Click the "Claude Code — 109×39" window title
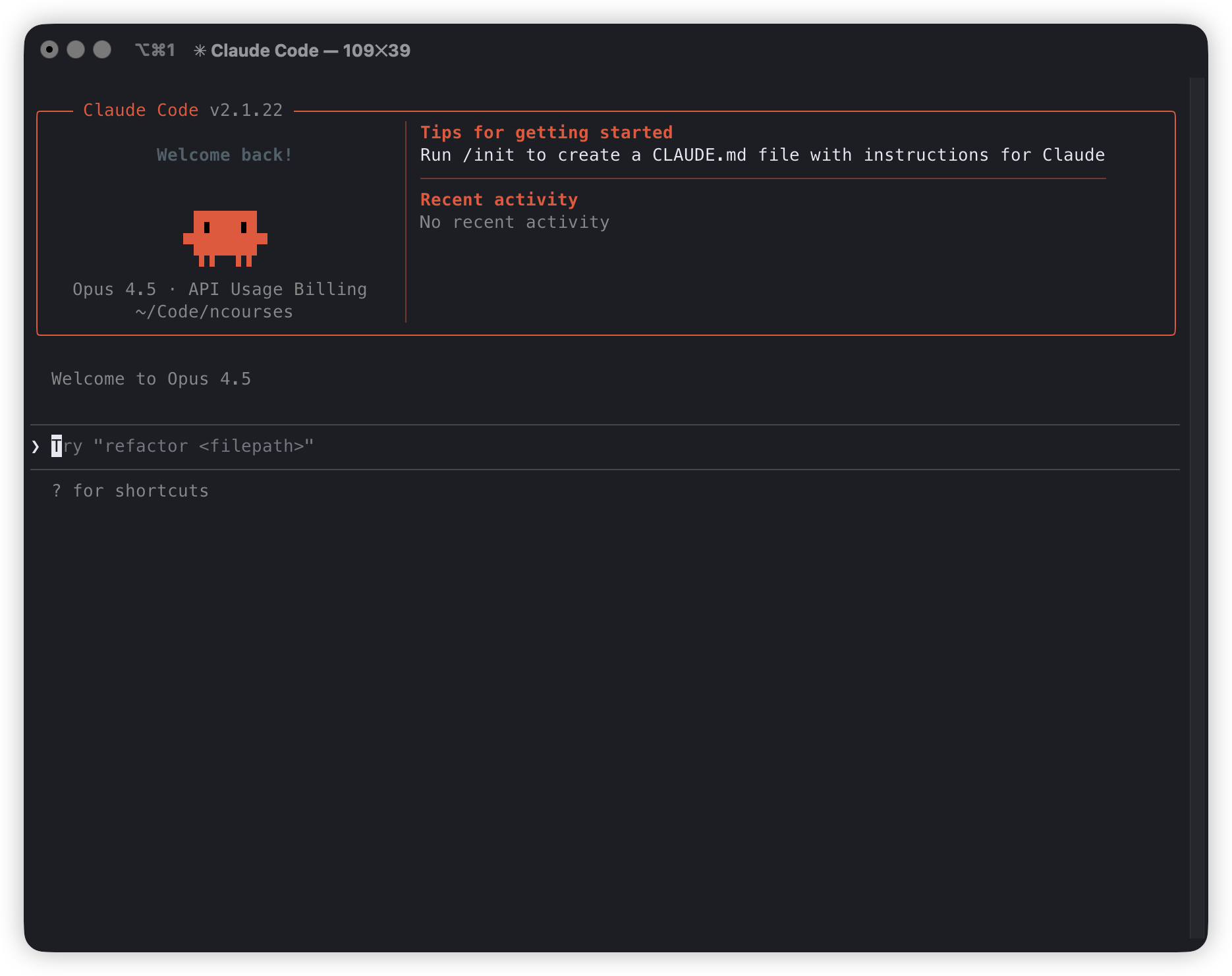 click(310, 51)
